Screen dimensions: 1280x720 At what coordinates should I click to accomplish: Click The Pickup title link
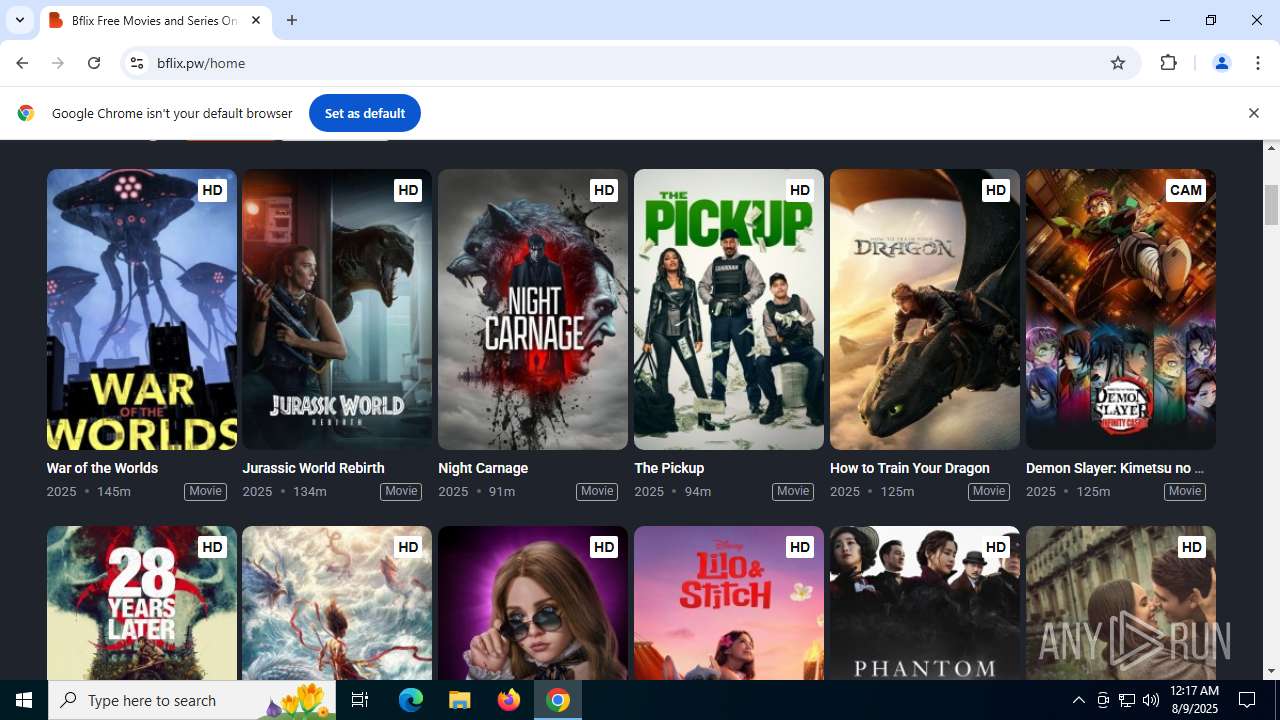669,468
